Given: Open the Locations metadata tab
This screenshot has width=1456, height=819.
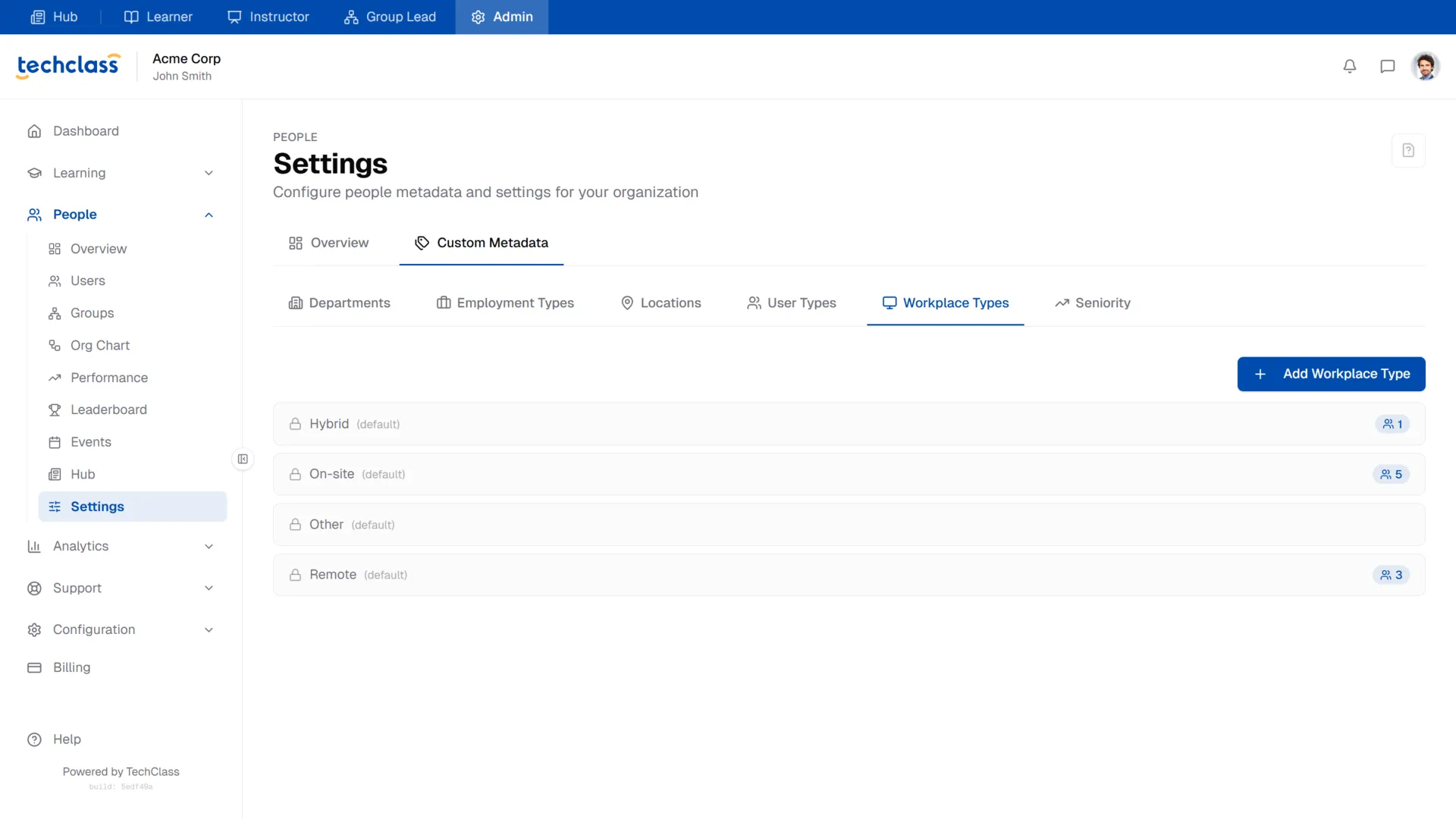Looking at the screenshot, I should 661,303.
